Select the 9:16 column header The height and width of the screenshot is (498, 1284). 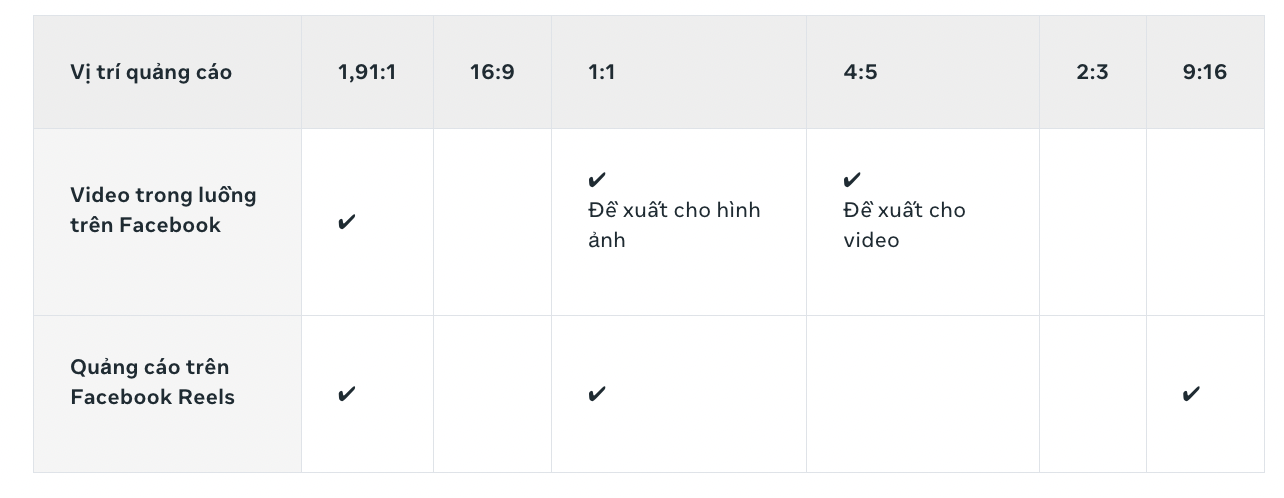pyautogui.click(x=1205, y=72)
